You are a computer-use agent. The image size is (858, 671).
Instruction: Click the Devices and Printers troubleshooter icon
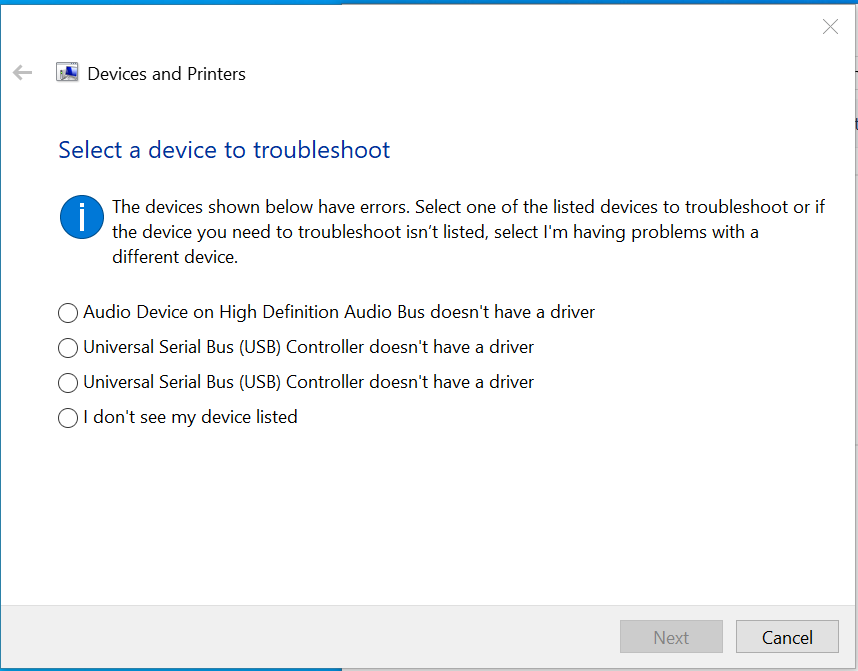[68, 73]
